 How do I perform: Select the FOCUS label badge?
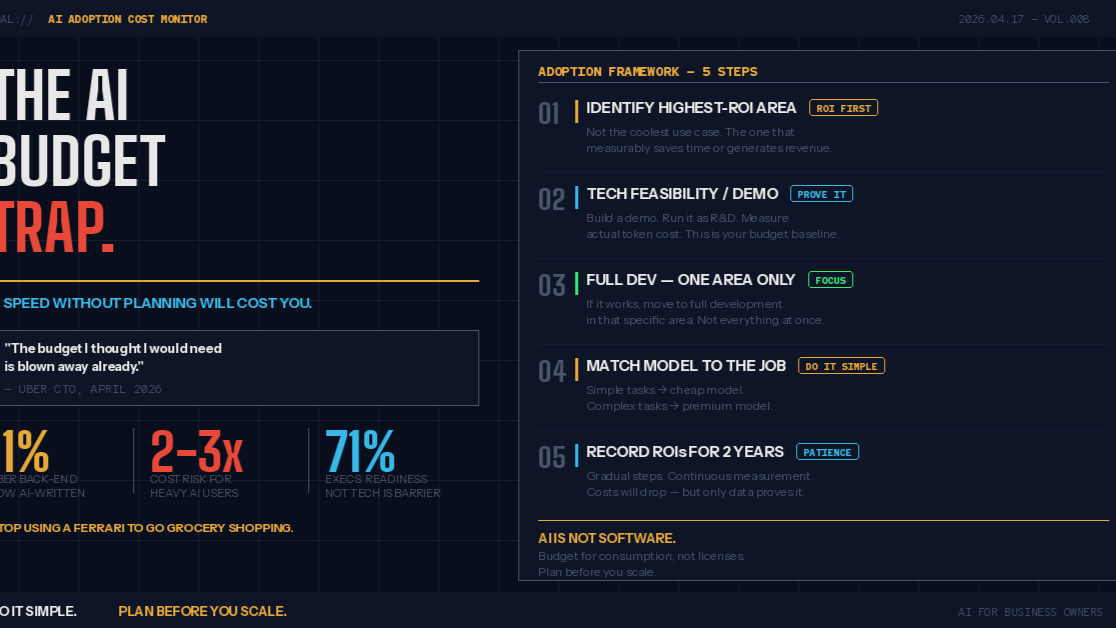point(831,280)
